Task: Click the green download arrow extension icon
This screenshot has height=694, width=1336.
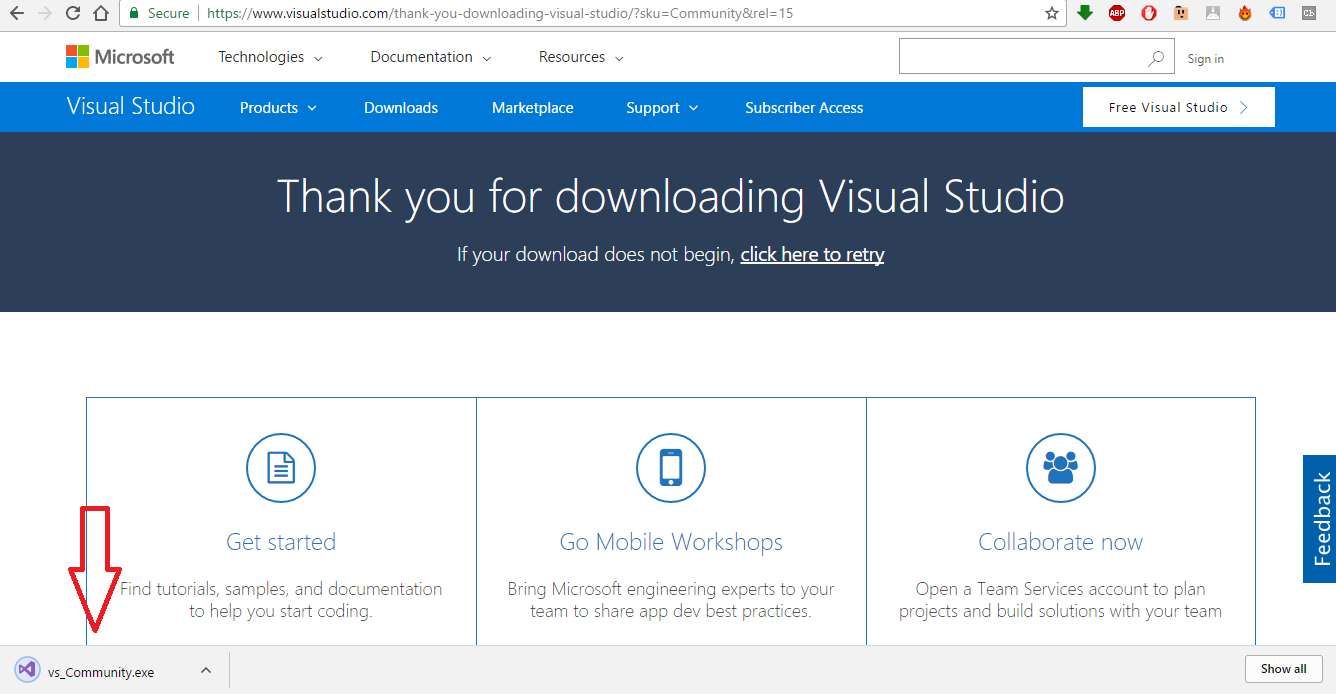Action: pyautogui.click(x=1085, y=13)
